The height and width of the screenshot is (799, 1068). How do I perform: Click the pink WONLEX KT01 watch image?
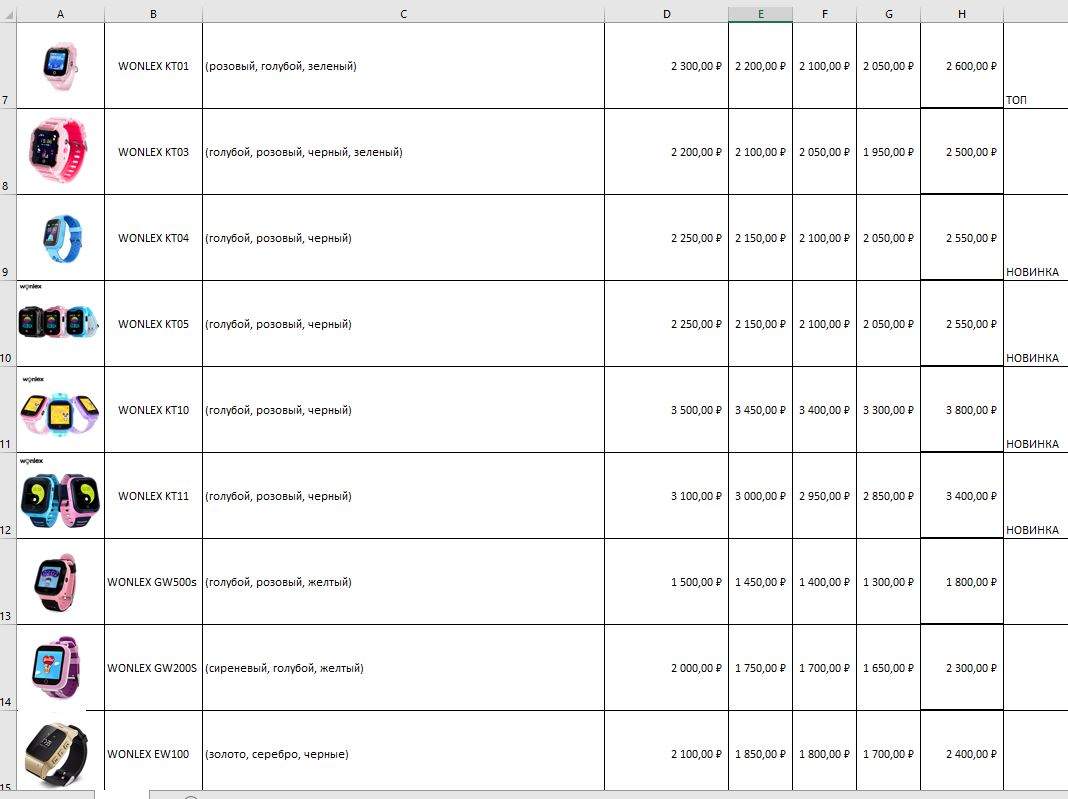[61, 65]
